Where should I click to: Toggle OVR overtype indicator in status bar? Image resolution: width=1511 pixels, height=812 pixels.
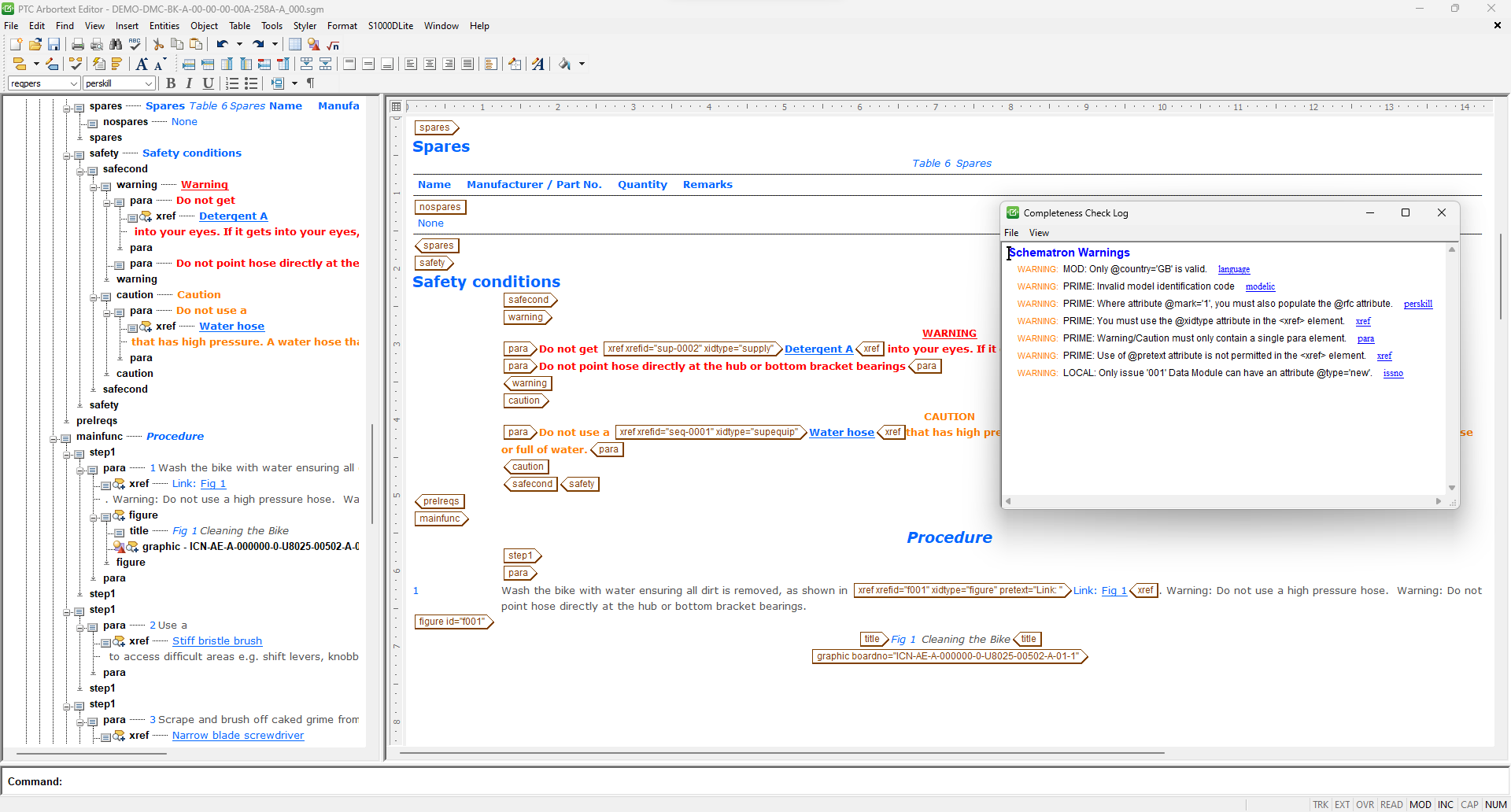tap(1365, 804)
